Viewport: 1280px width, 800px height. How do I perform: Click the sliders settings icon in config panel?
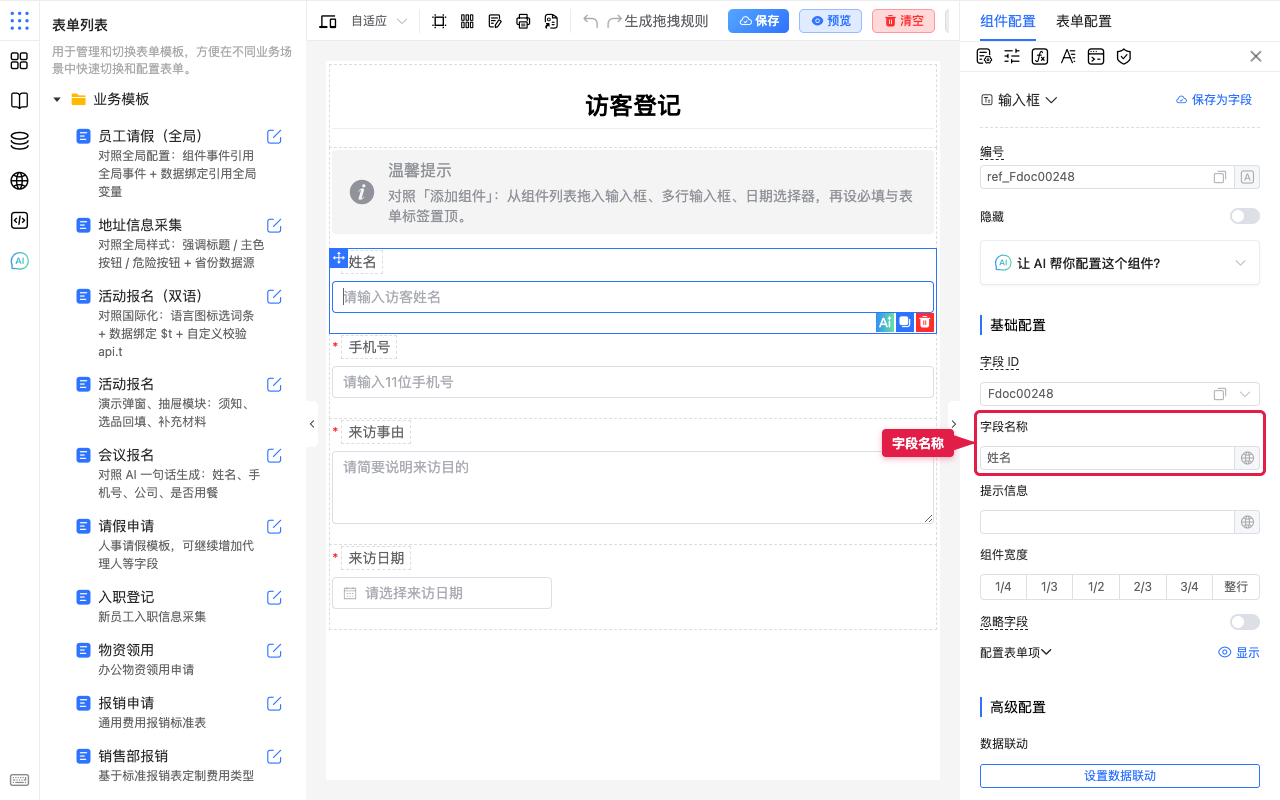(1012, 56)
